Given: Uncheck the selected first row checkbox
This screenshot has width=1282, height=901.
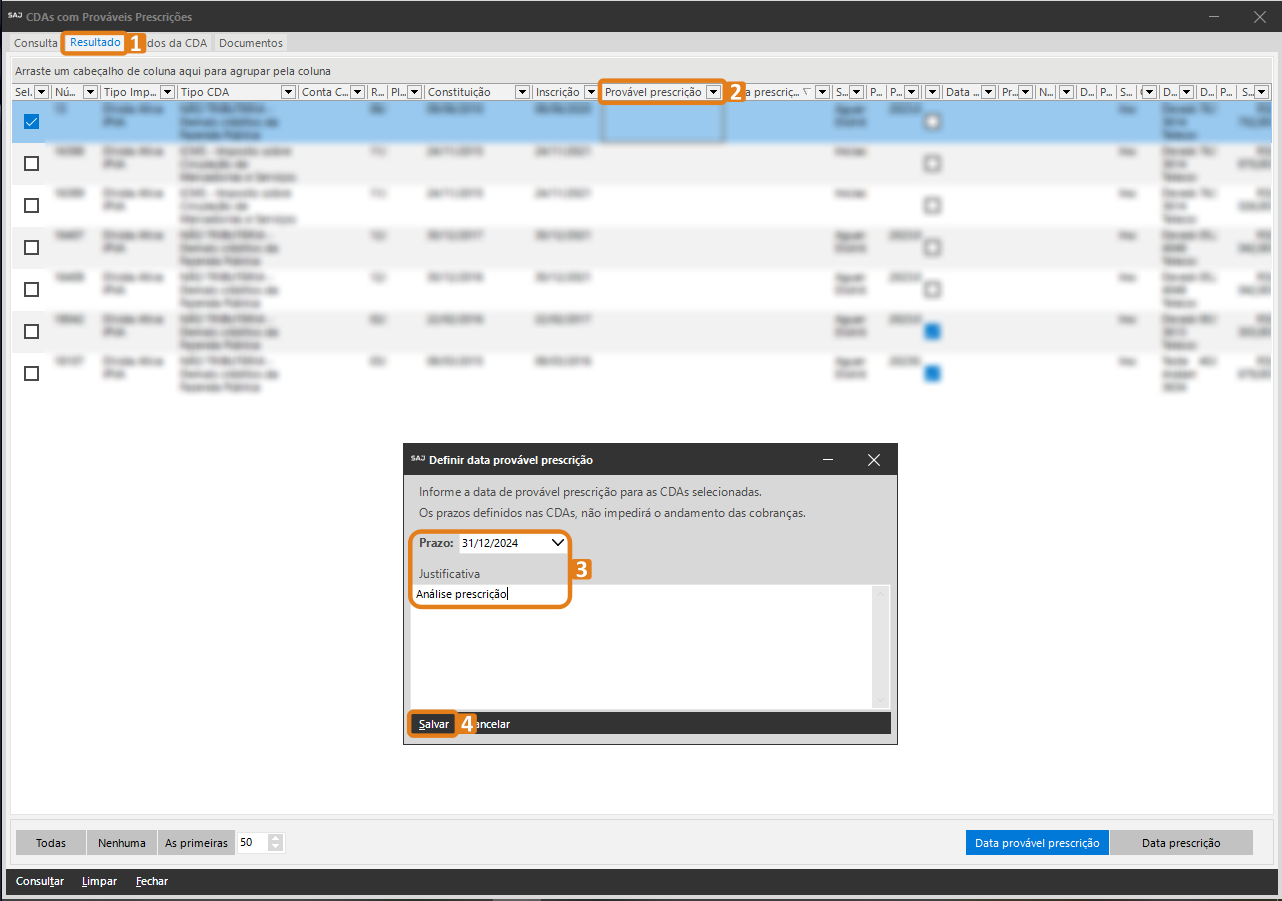Looking at the screenshot, I should (x=31, y=121).
